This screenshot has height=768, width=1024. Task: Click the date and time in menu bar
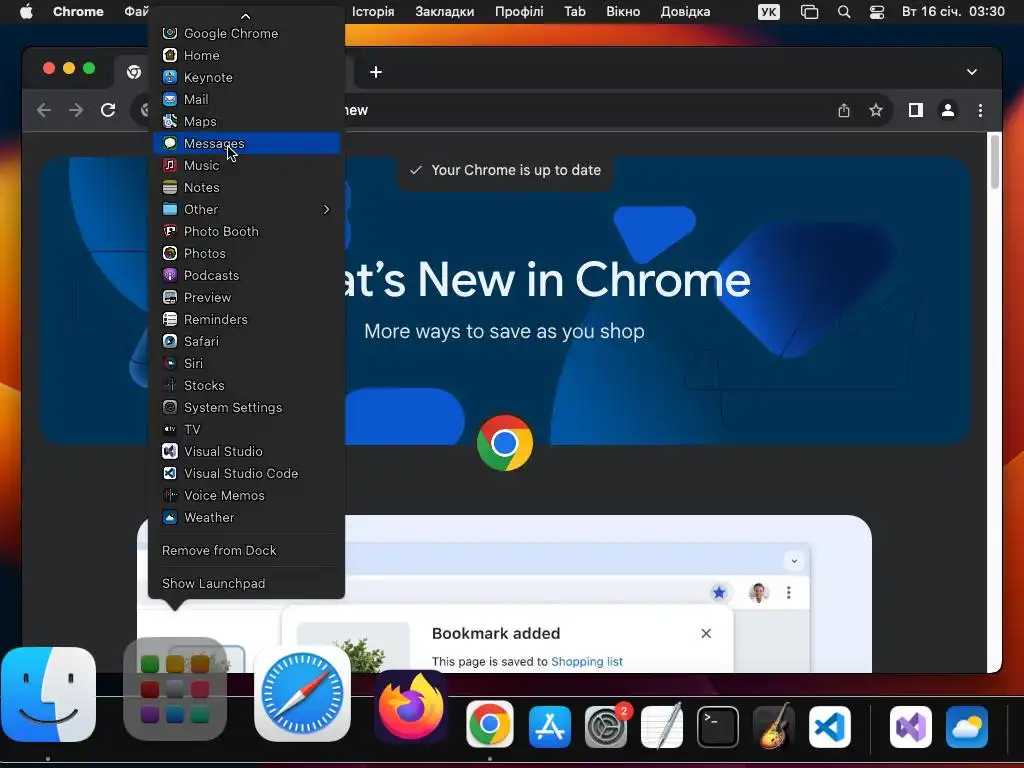[x=953, y=12]
